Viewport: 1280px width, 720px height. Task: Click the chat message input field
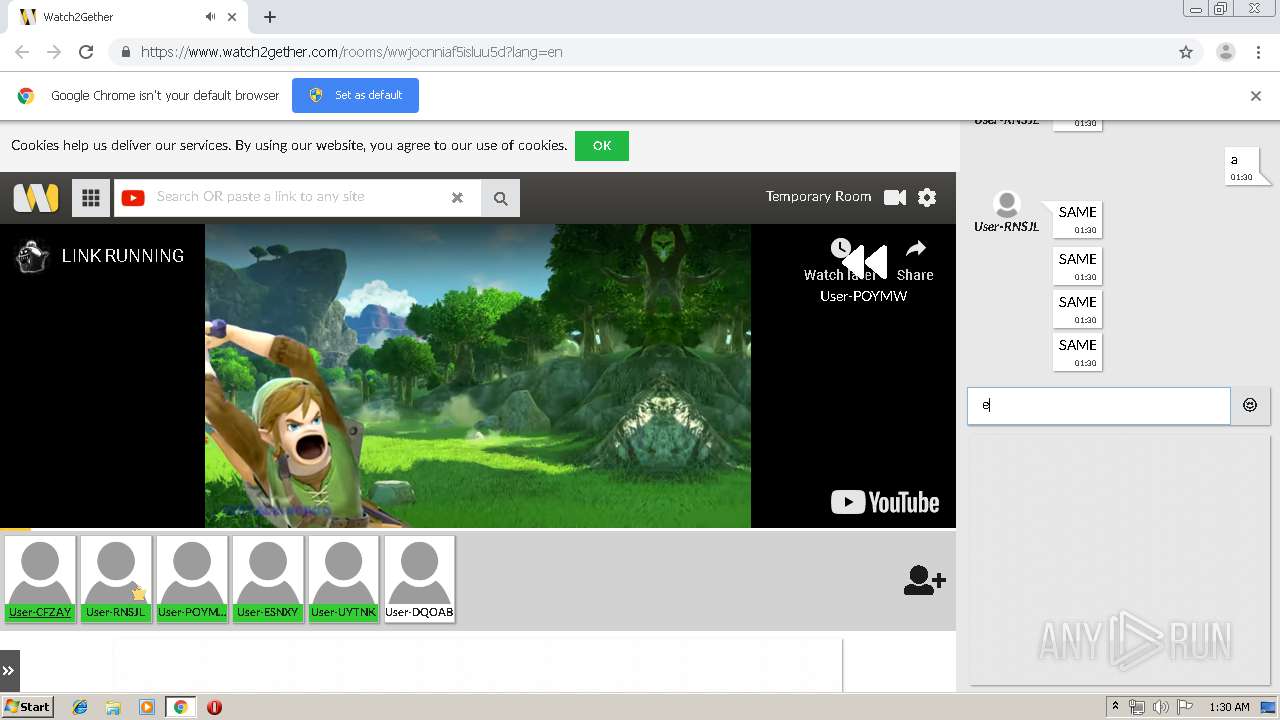[1098, 406]
